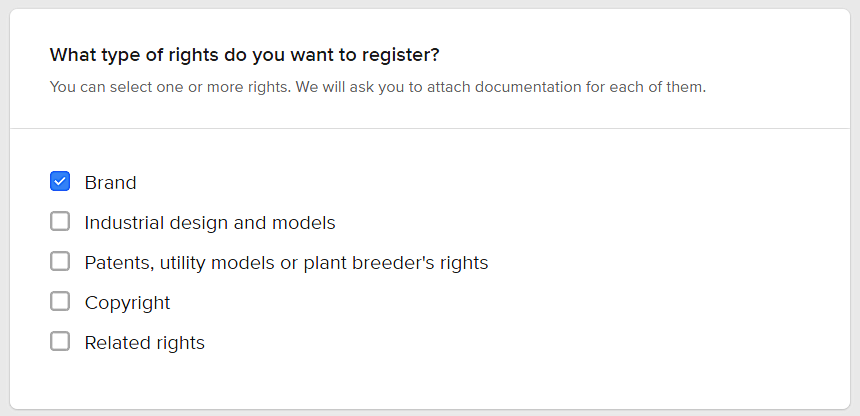Screen dimensions: 860x416
Task: Click the word "models" after "Industrial design and"
Action: pos(306,223)
